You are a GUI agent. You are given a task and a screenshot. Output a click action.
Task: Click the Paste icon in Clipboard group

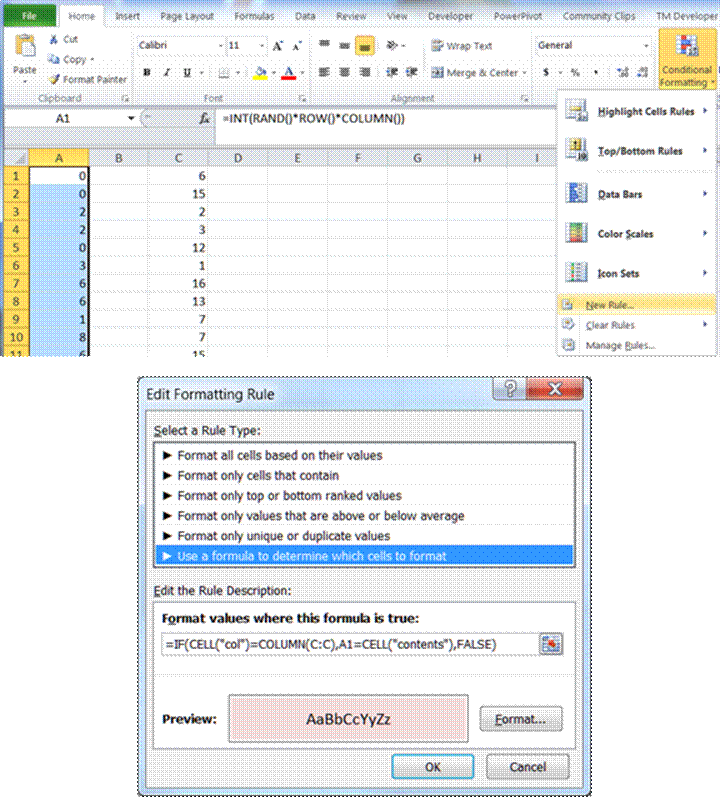pos(25,48)
